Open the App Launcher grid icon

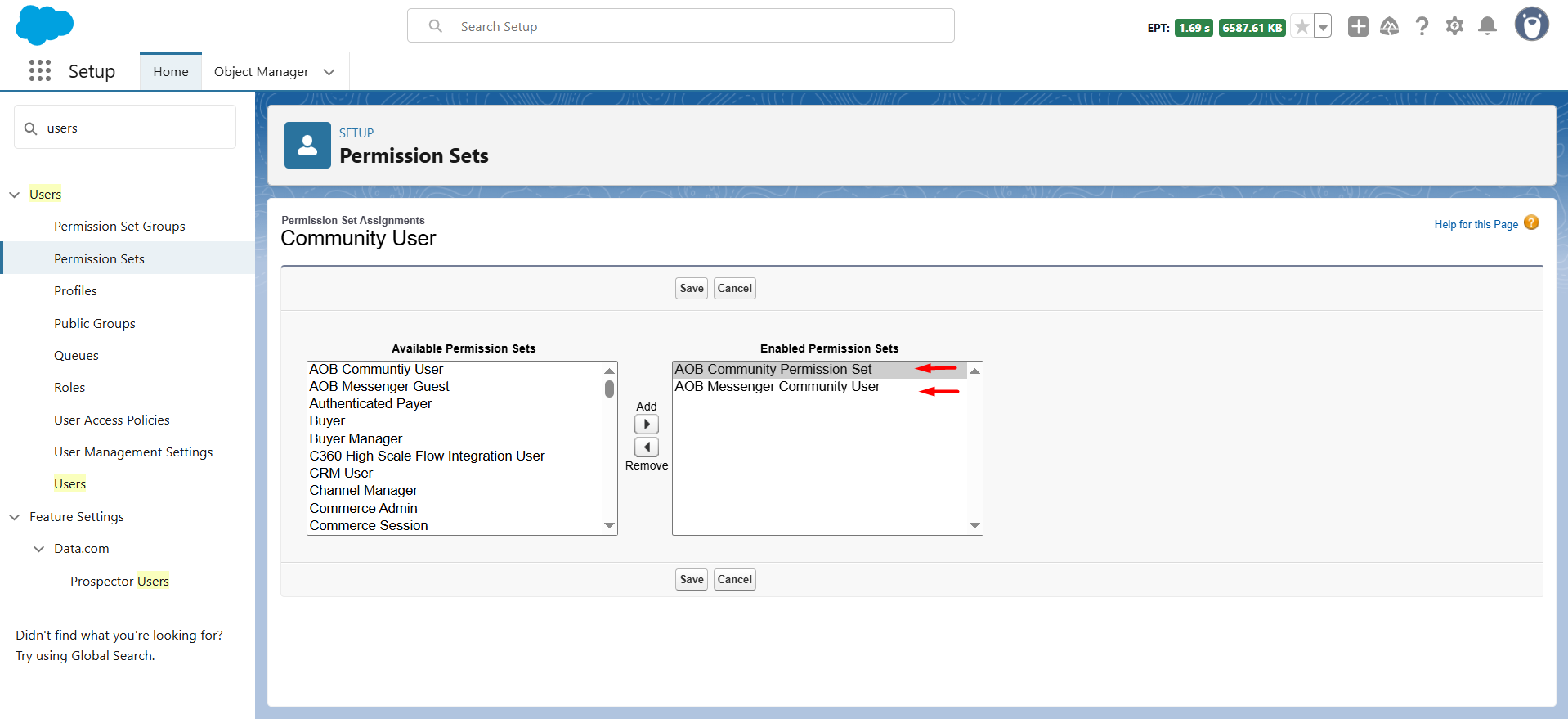(40, 71)
